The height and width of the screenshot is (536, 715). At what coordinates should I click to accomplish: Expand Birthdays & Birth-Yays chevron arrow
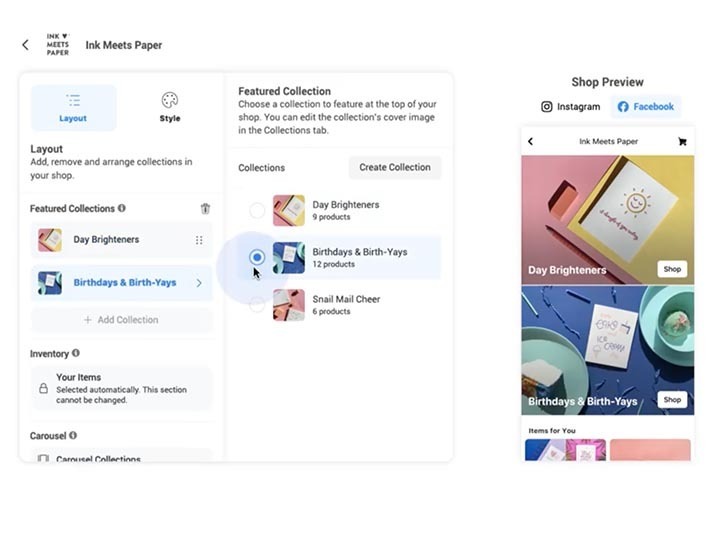coord(199,283)
